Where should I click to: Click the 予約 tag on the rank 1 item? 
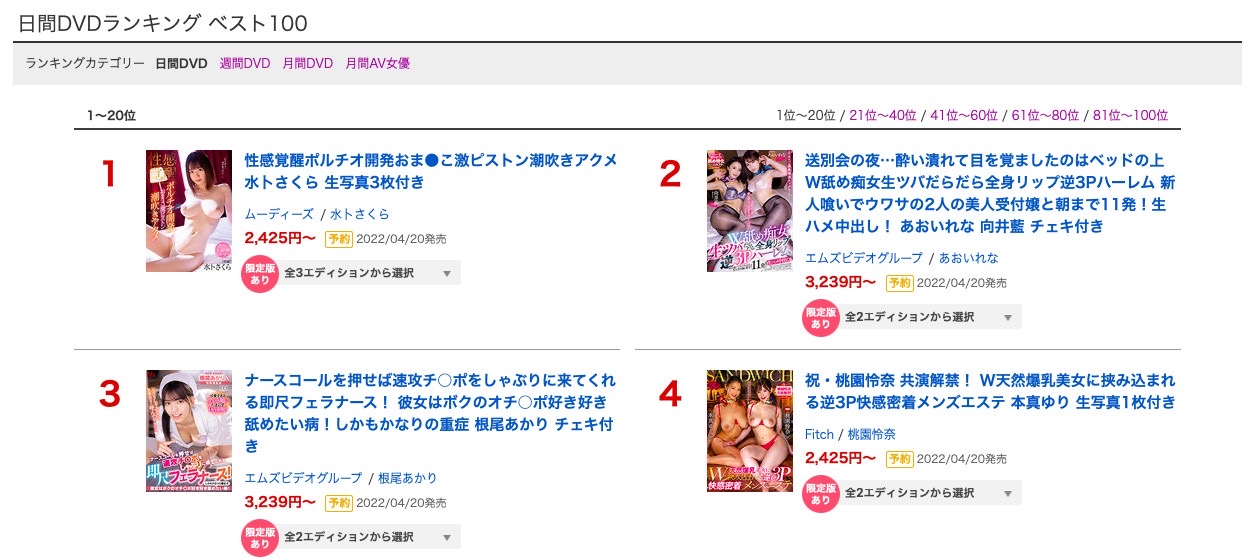pos(338,238)
